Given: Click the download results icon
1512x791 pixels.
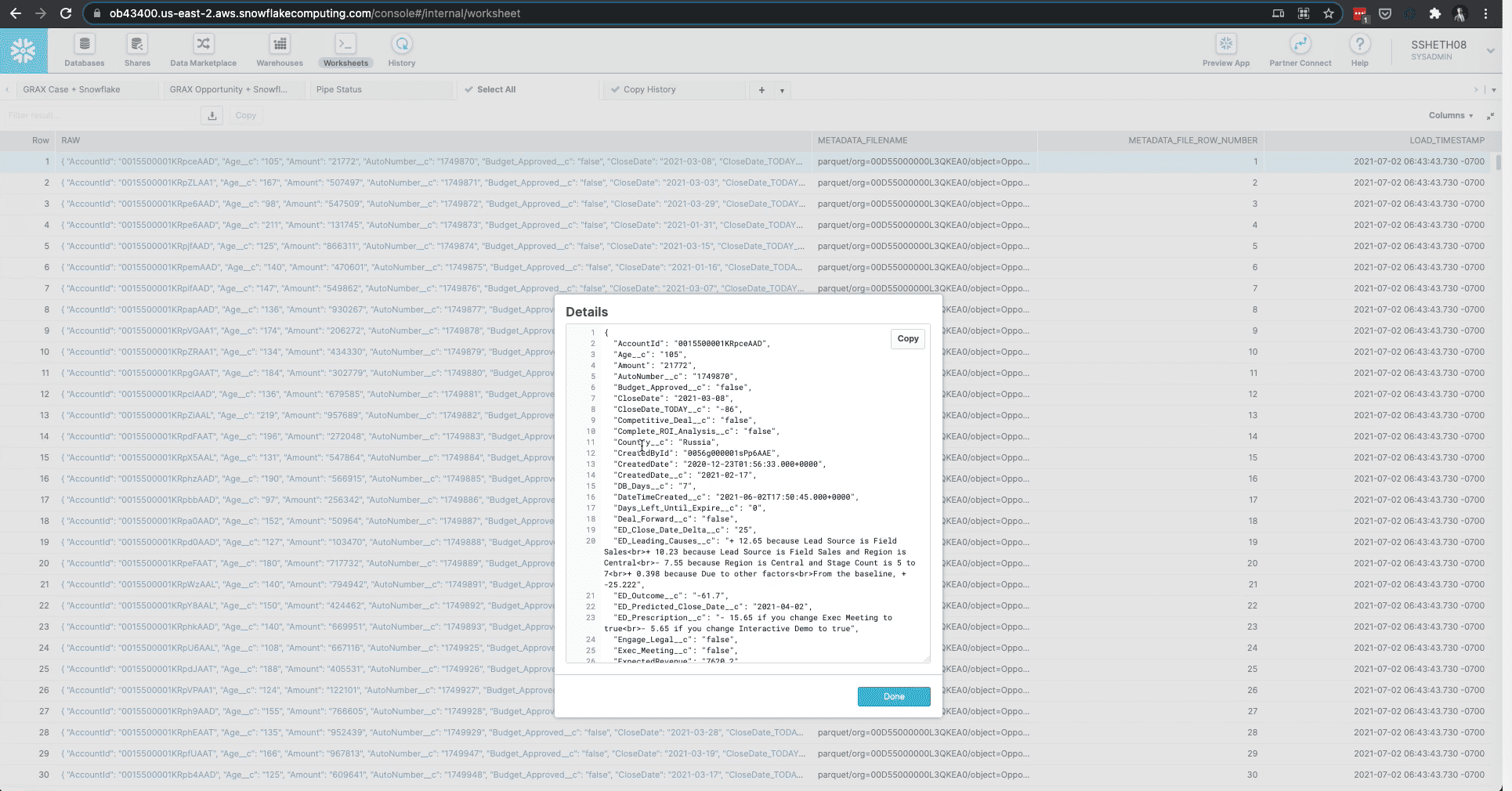Looking at the screenshot, I should (x=212, y=116).
